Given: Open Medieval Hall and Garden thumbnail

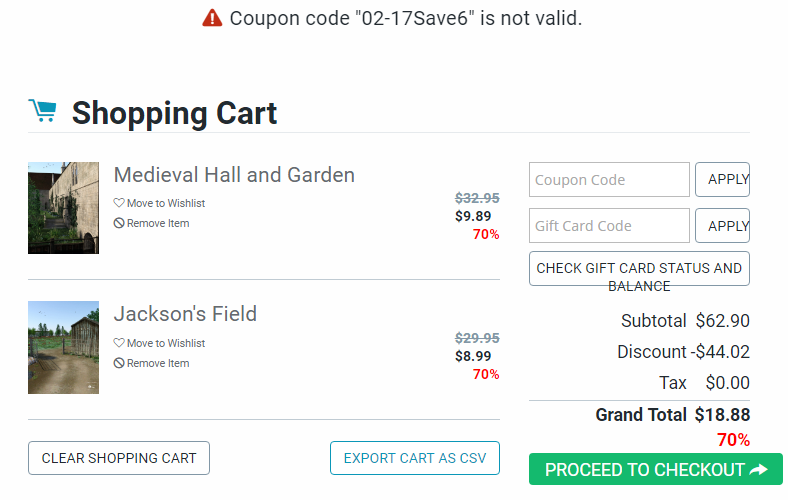Looking at the screenshot, I should pos(63,208).
